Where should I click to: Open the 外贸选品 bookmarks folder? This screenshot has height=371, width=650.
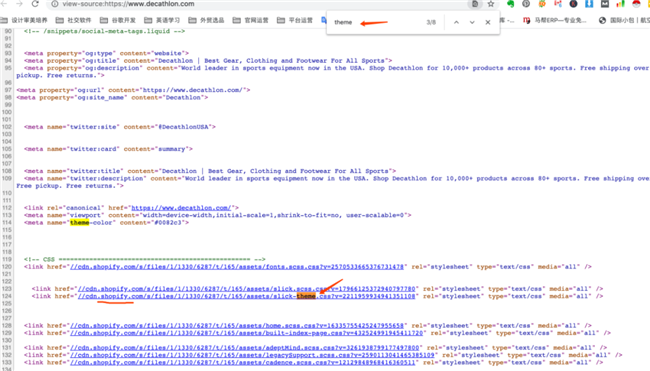[x=206, y=20]
